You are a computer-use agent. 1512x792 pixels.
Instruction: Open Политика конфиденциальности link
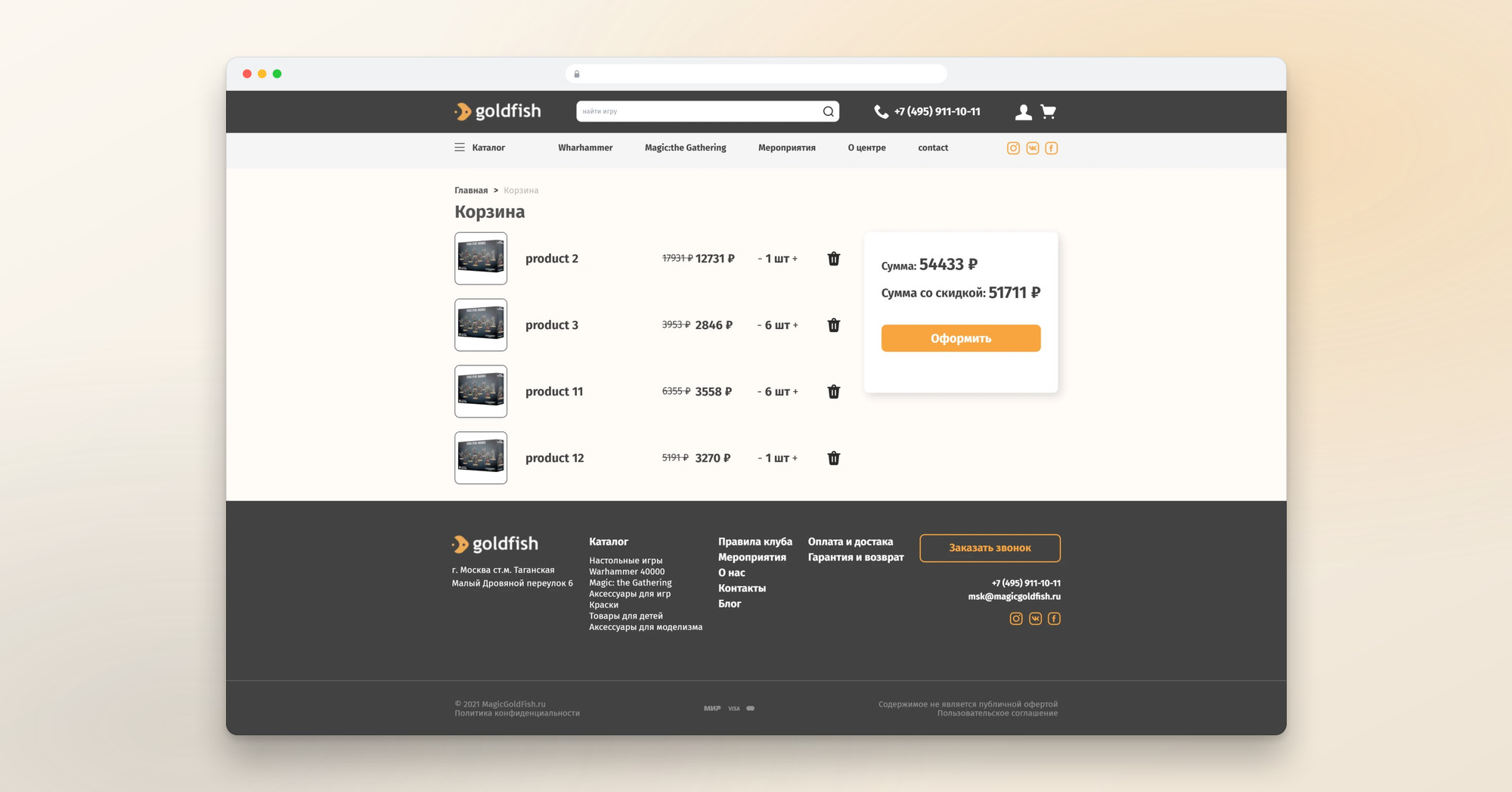[x=517, y=713]
